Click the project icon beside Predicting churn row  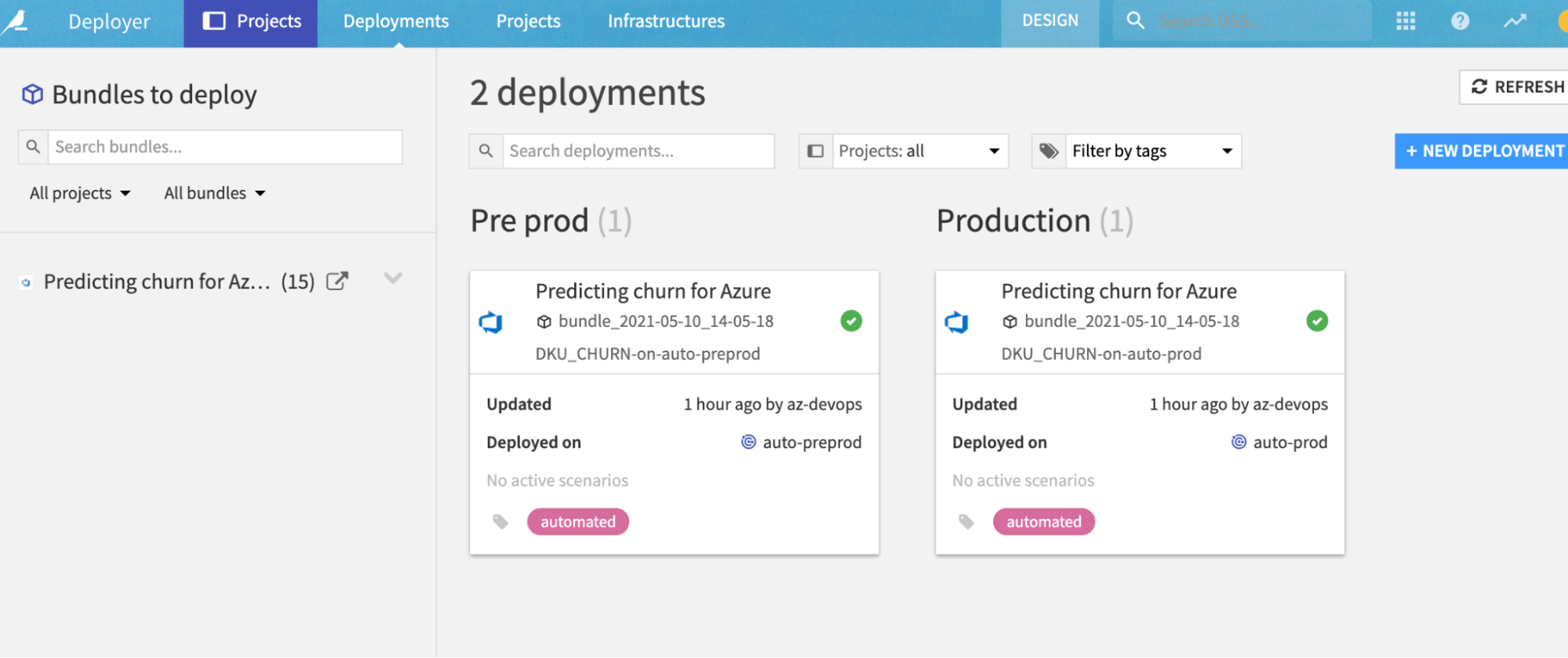(26, 282)
